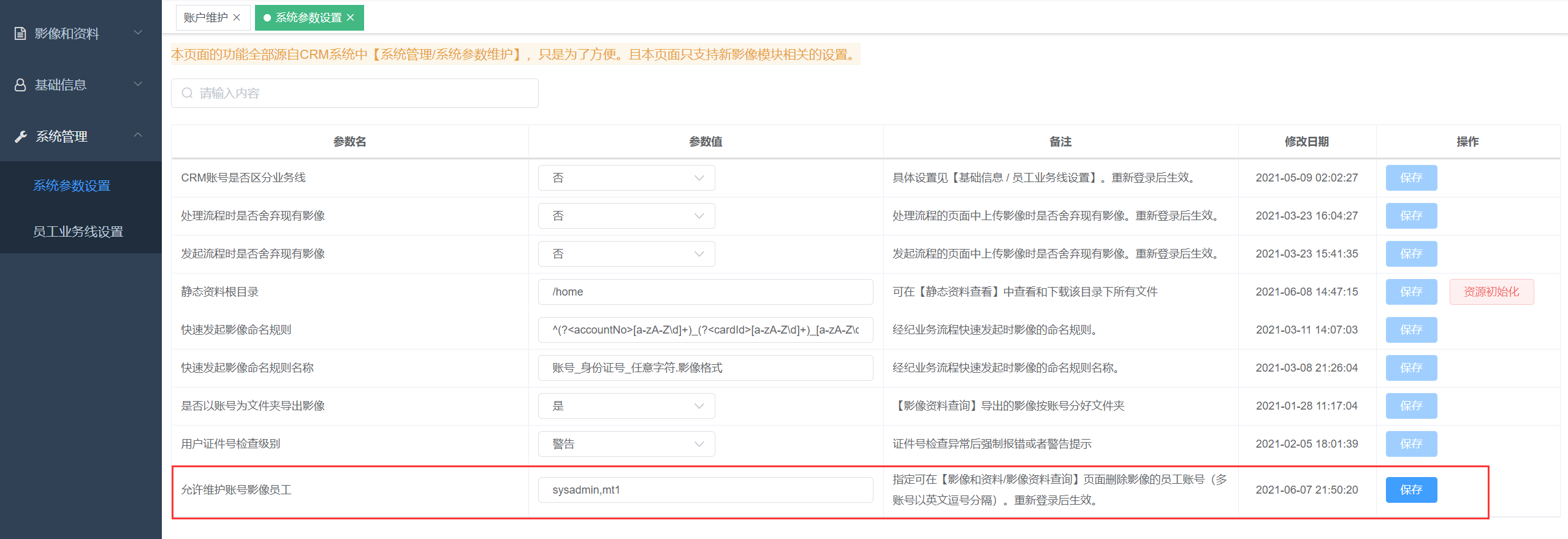Click the sysadmin,mt1 input field
The width and height of the screenshot is (1568, 539).
706,490
